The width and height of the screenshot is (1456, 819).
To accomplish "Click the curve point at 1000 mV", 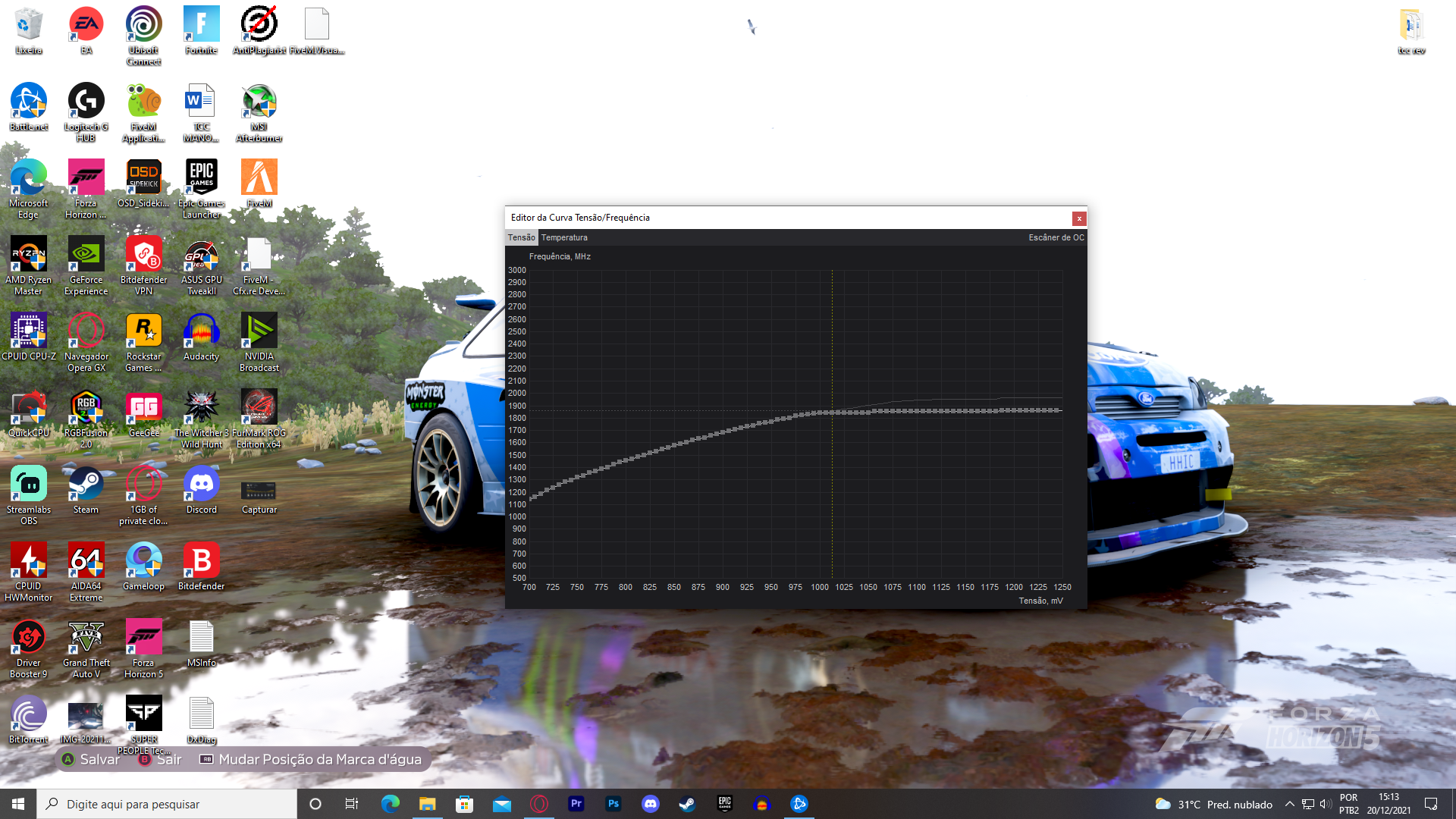I will pyautogui.click(x=820, y=413).
